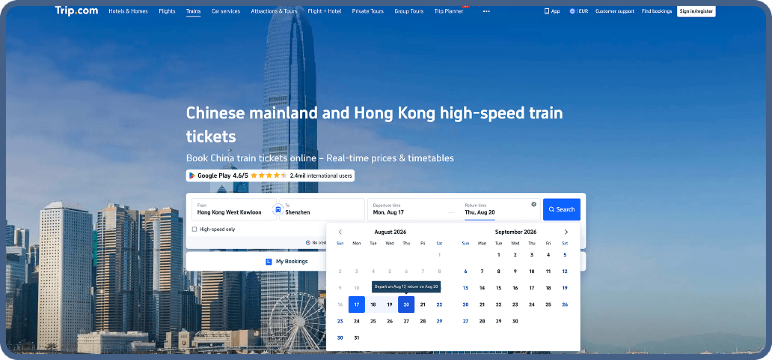Go to previous month in calendar
The width and height of the screenshot is (772, 360).
340,232
